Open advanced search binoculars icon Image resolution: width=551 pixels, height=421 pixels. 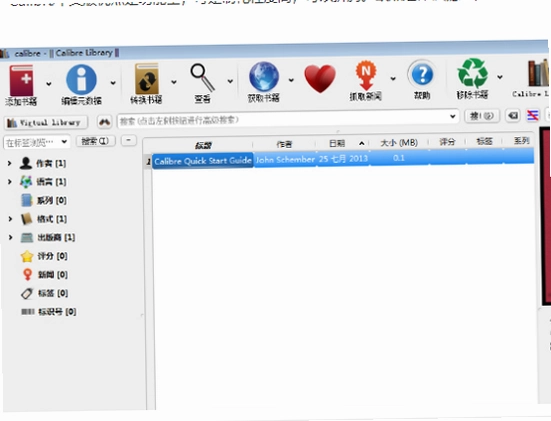coord(104,122)
